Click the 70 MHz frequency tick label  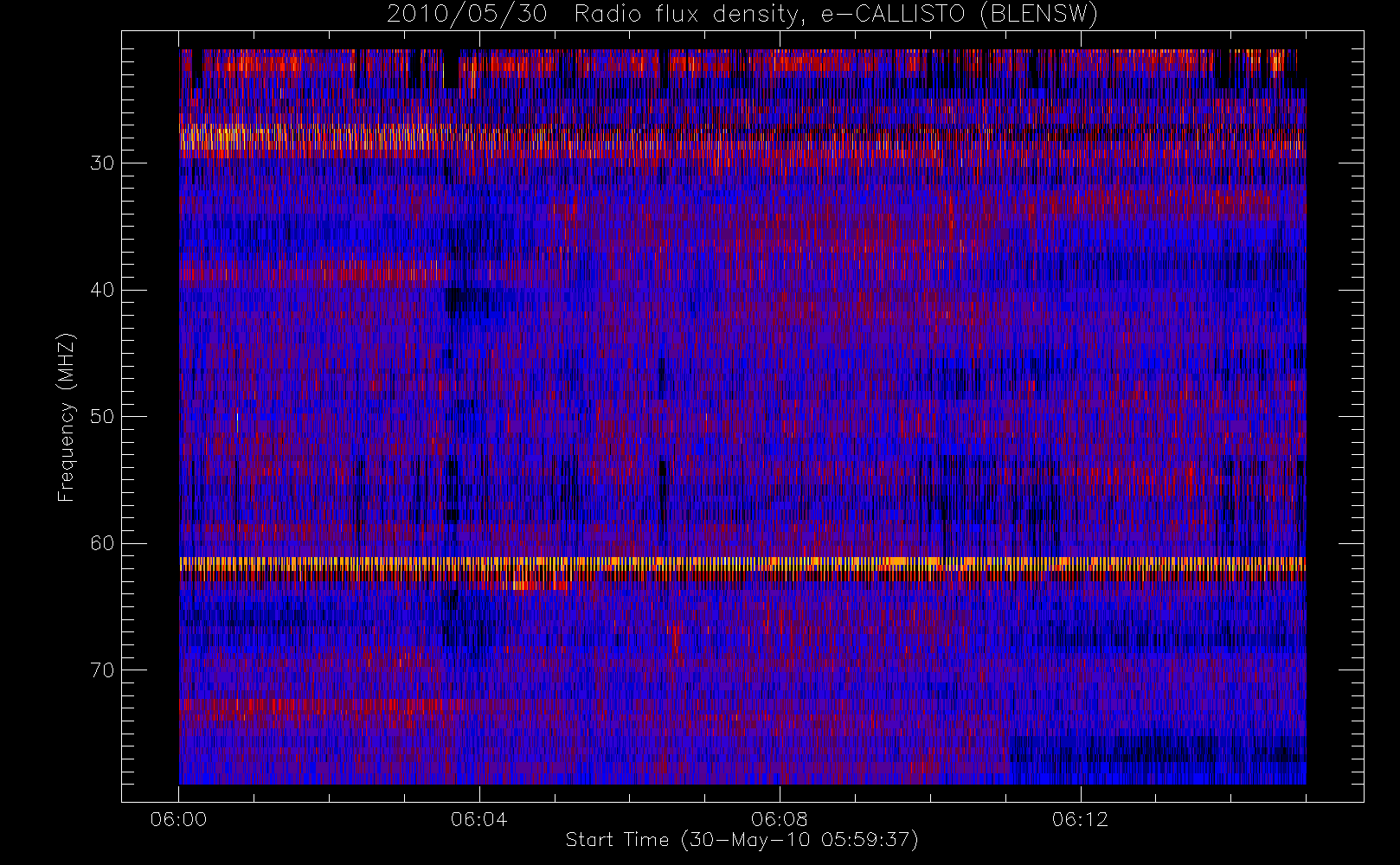coord(102,670)
